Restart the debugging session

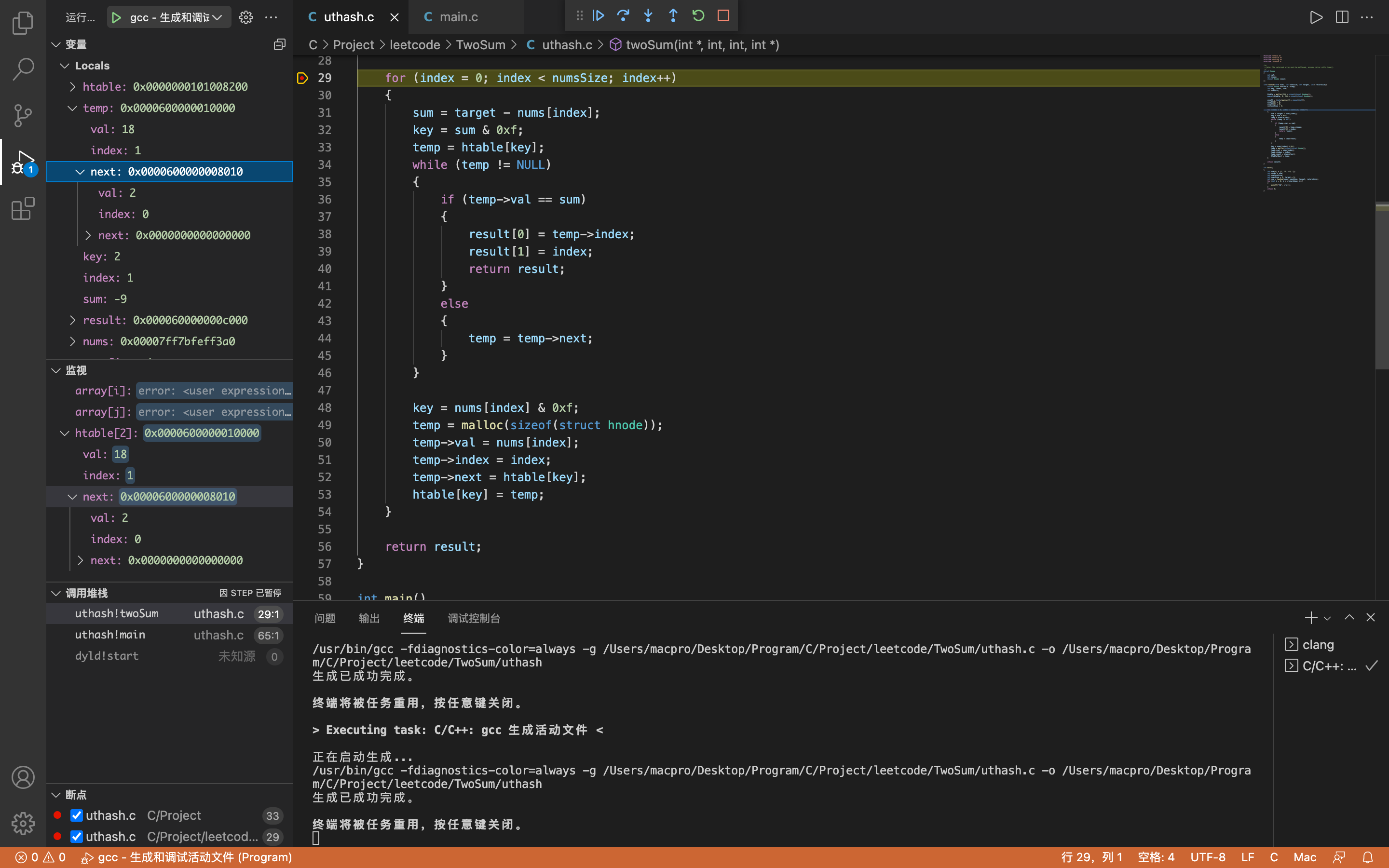698,16
